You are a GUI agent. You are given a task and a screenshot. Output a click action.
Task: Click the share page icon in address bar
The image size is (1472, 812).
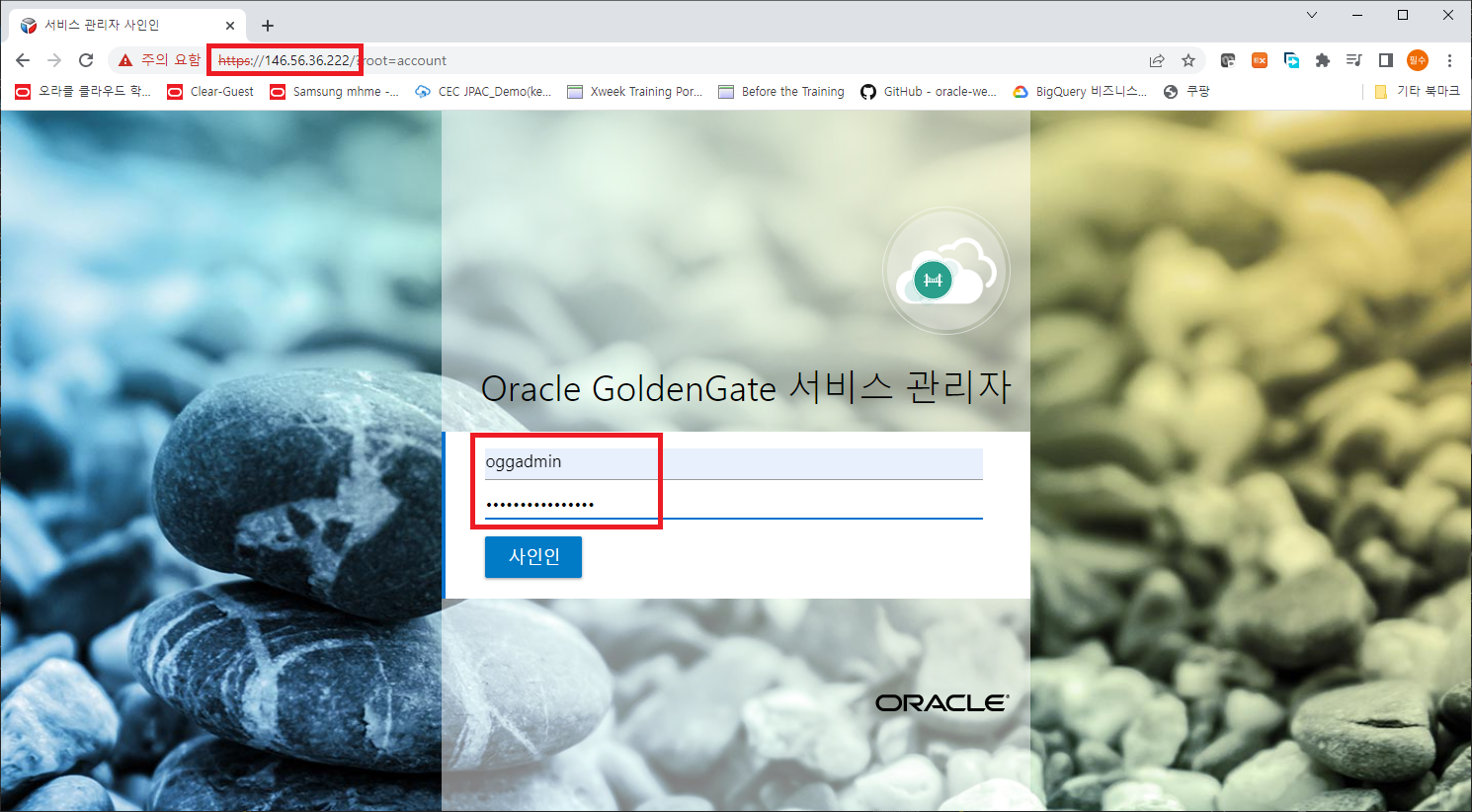tap(1157, 60)
